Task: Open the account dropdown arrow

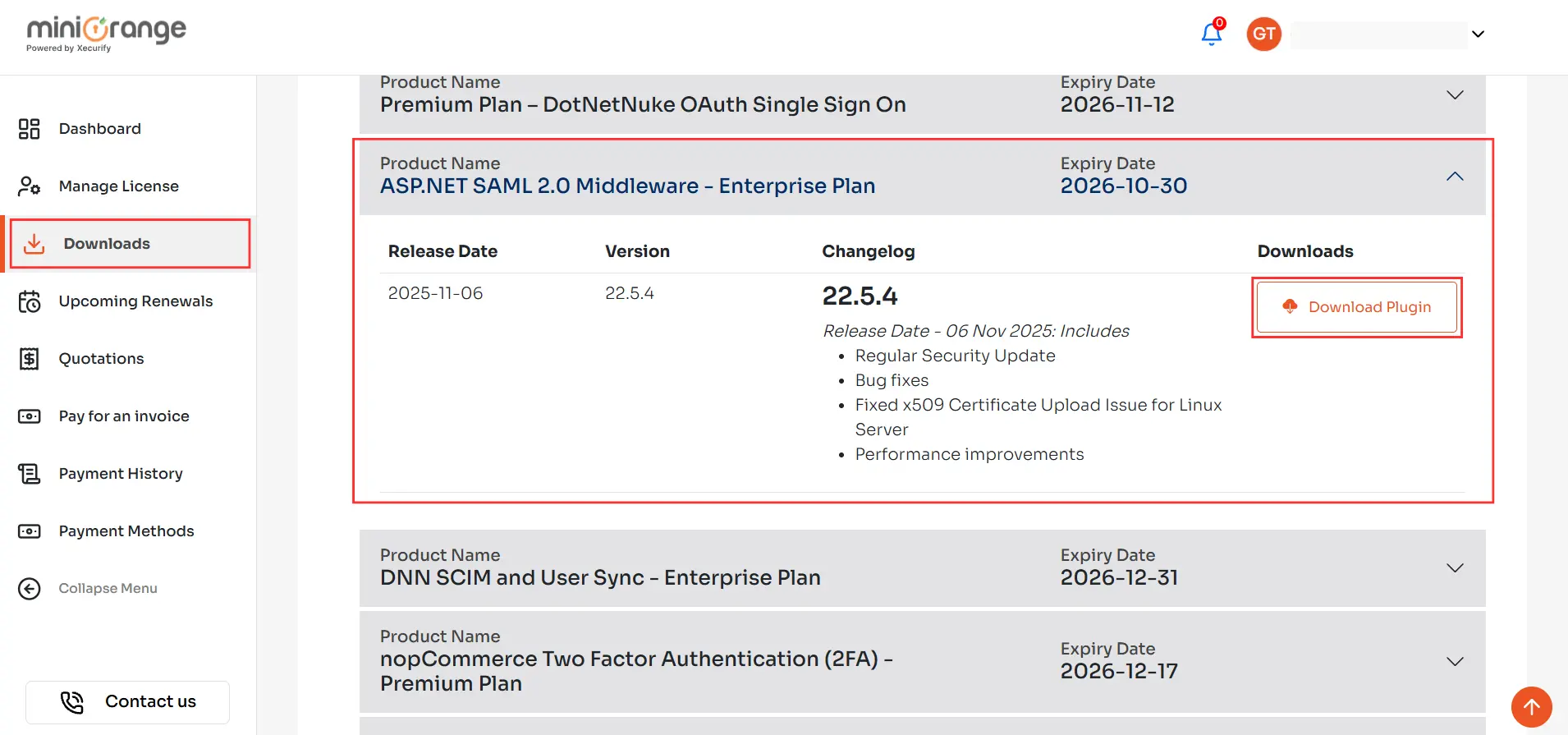Action: click(x=1478, y=34)
